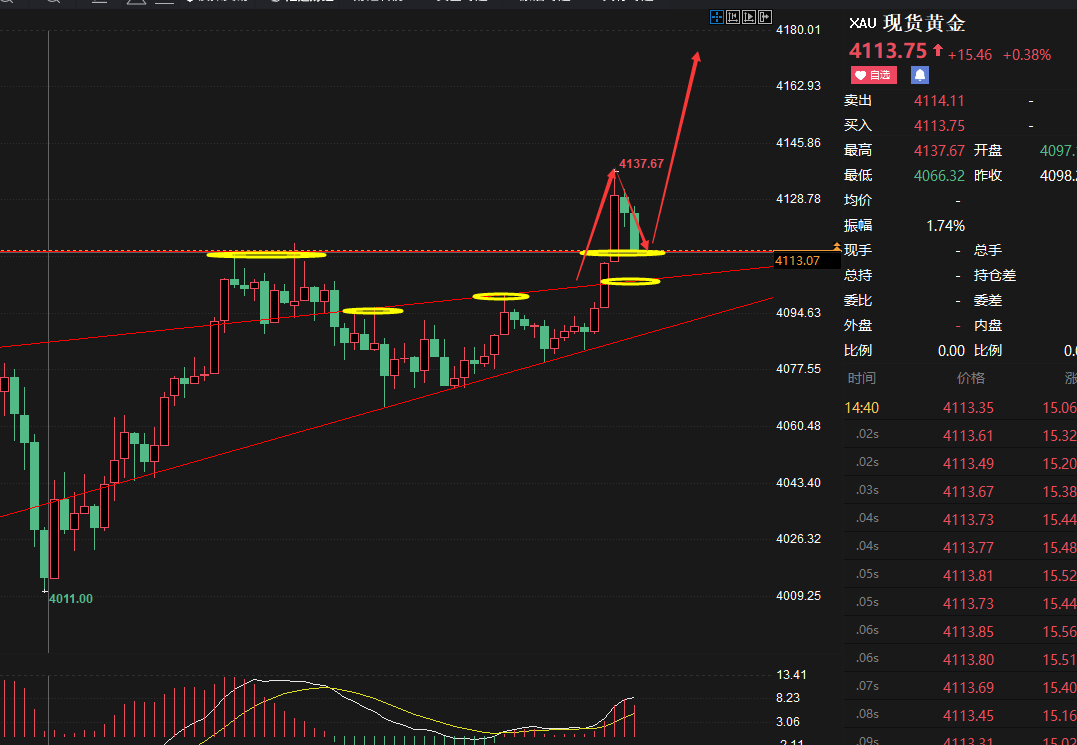Select tick price 4113.49
Screen dimensions: 1077x745
point(968,464)
